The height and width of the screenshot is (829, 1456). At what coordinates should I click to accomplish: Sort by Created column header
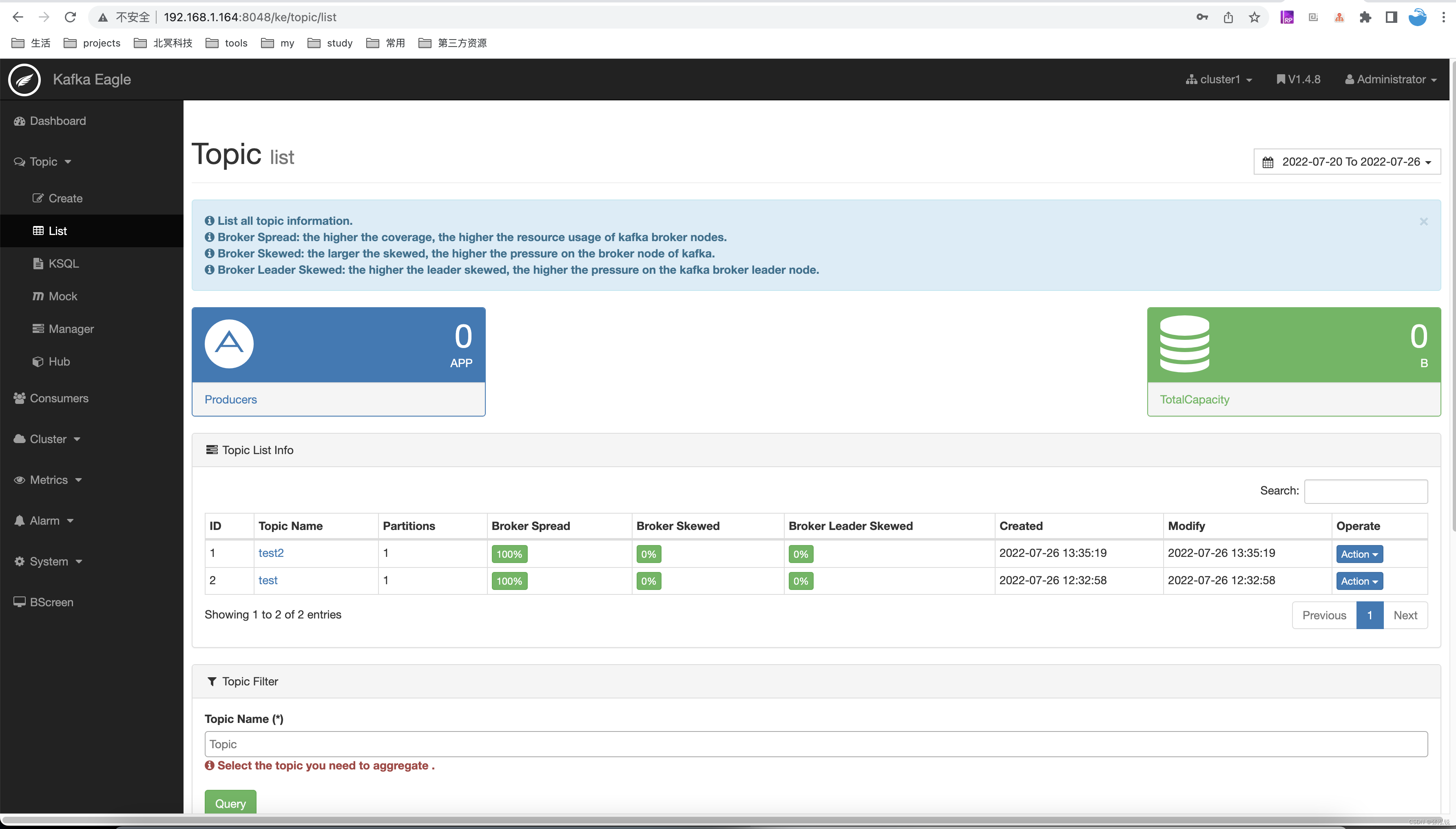[1079, 526]
